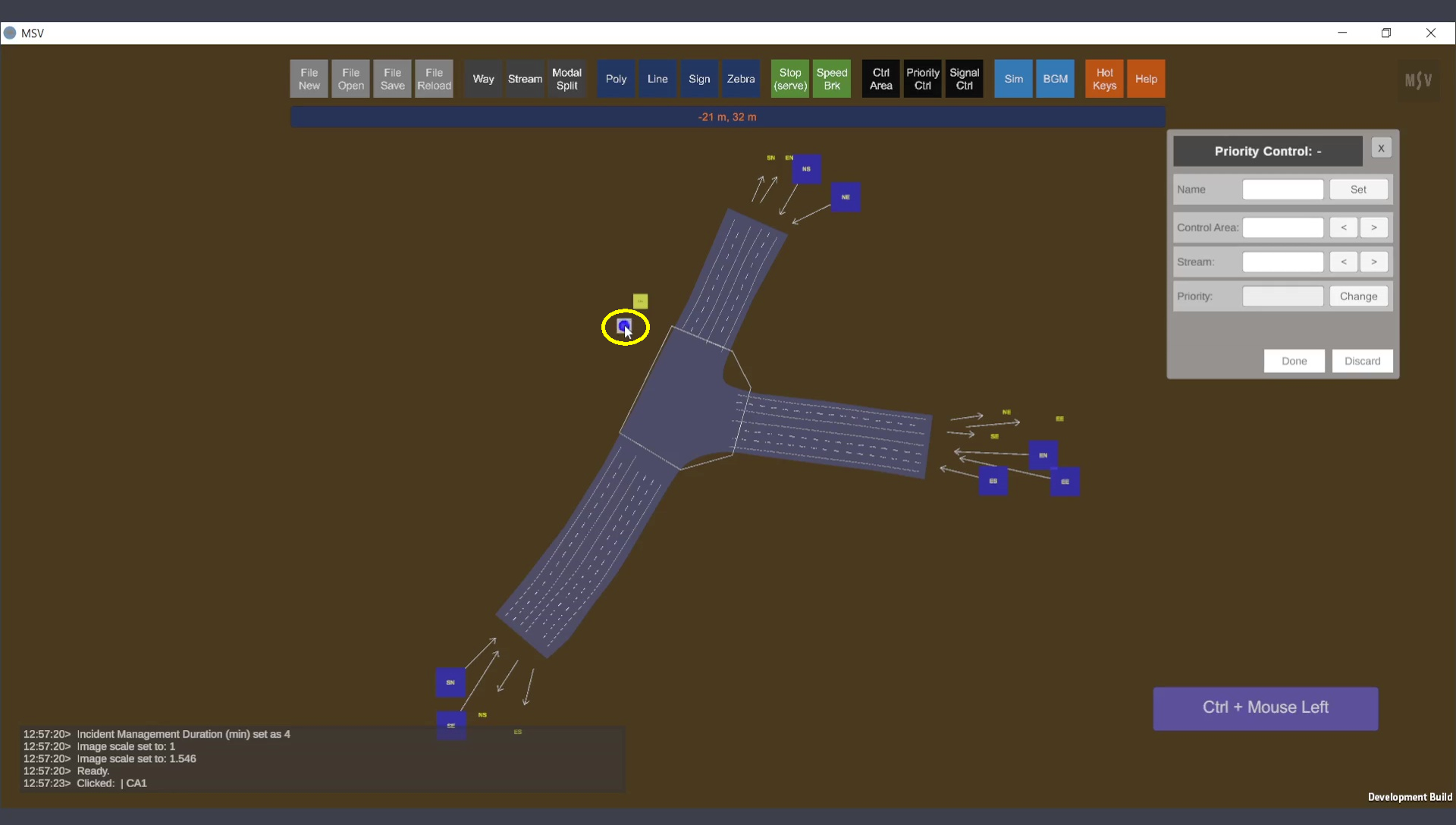Select the Zebra crossing tool

(x=740, y=79)
